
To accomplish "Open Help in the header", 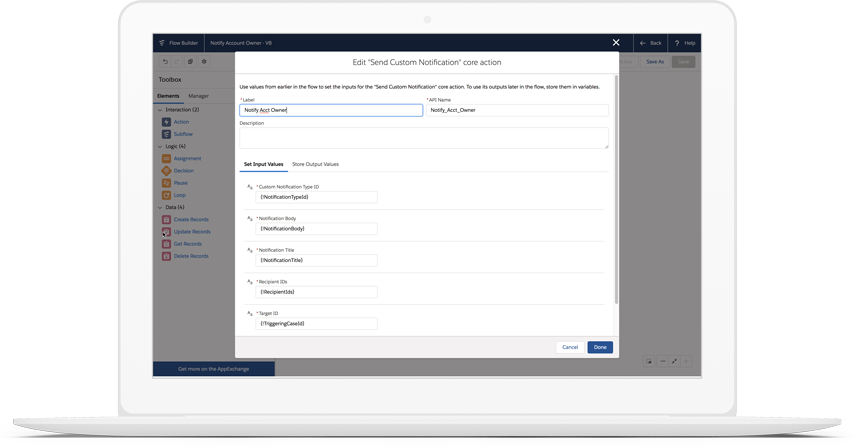I will click(685, 43).
